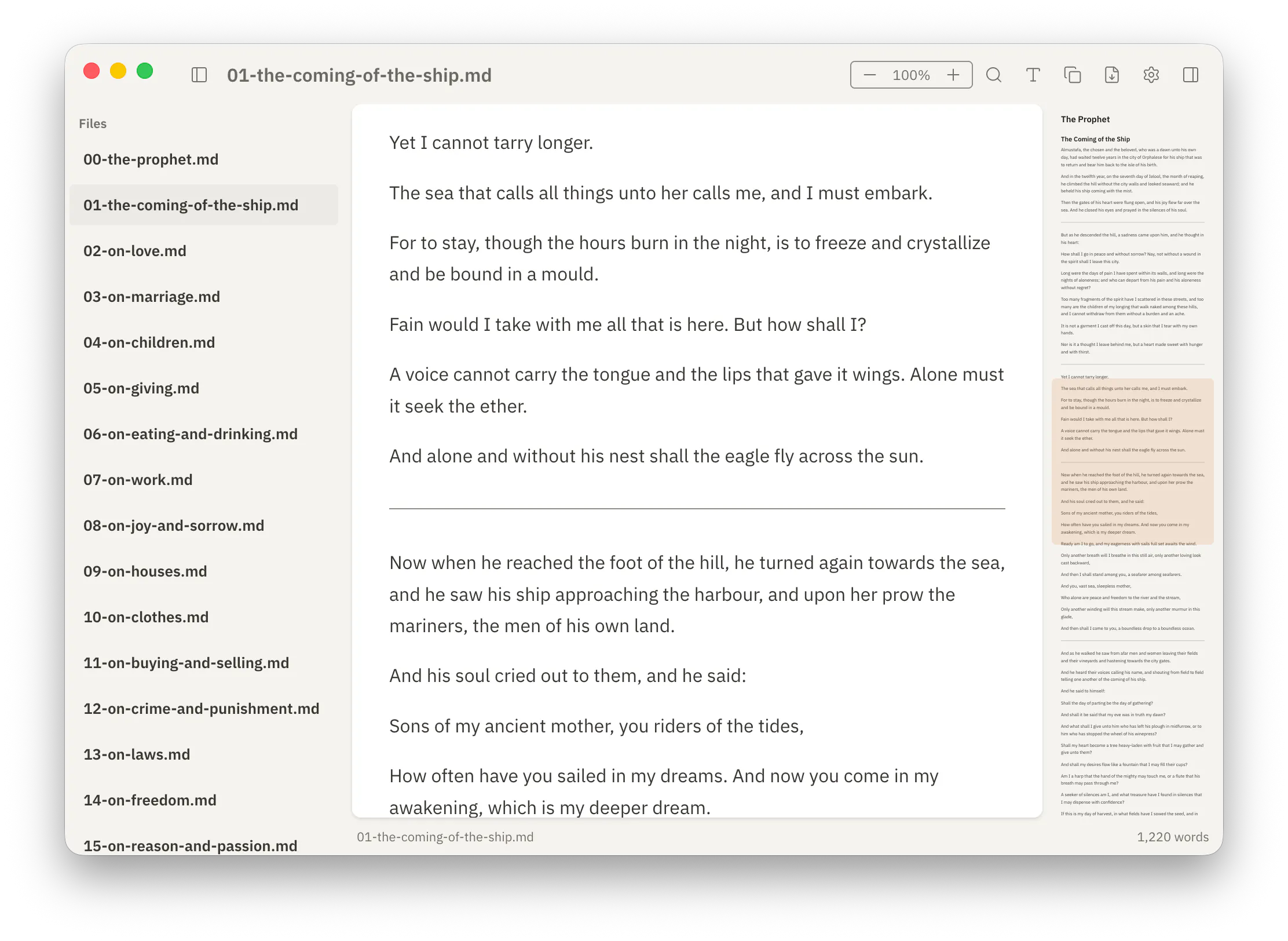The height and width of the screenshot is (941, 1288).
Task: Open 04-on-children.md file
Action: (x=204, y=342)
